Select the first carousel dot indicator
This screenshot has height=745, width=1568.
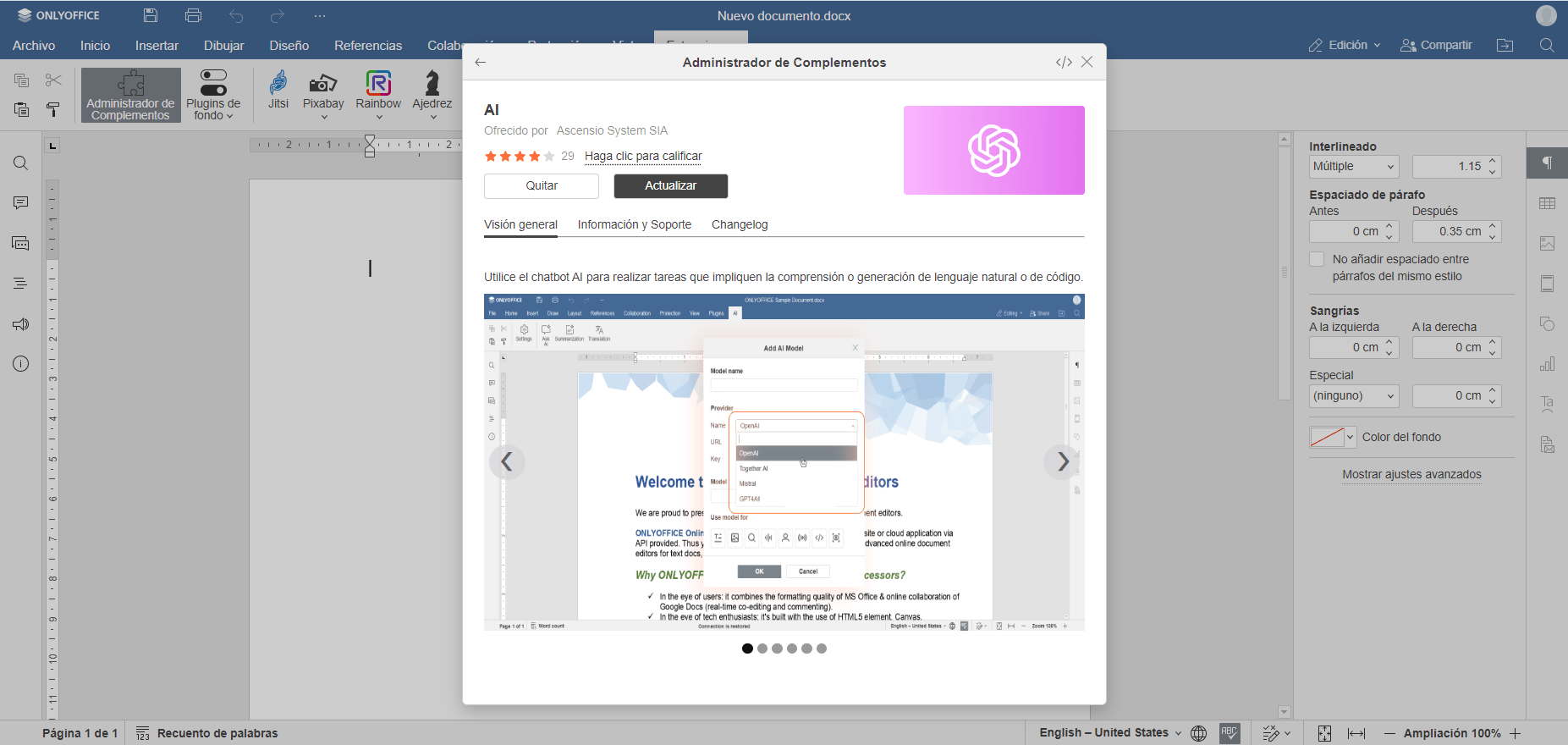[747, 648]
